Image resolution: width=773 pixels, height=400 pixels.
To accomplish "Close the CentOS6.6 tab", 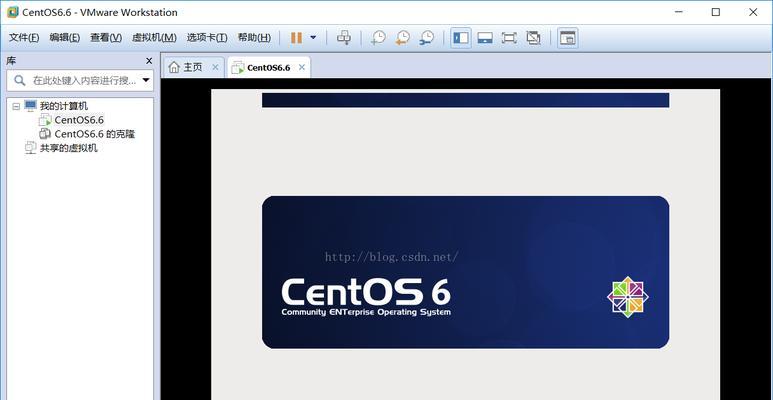I will click(302, 67).
